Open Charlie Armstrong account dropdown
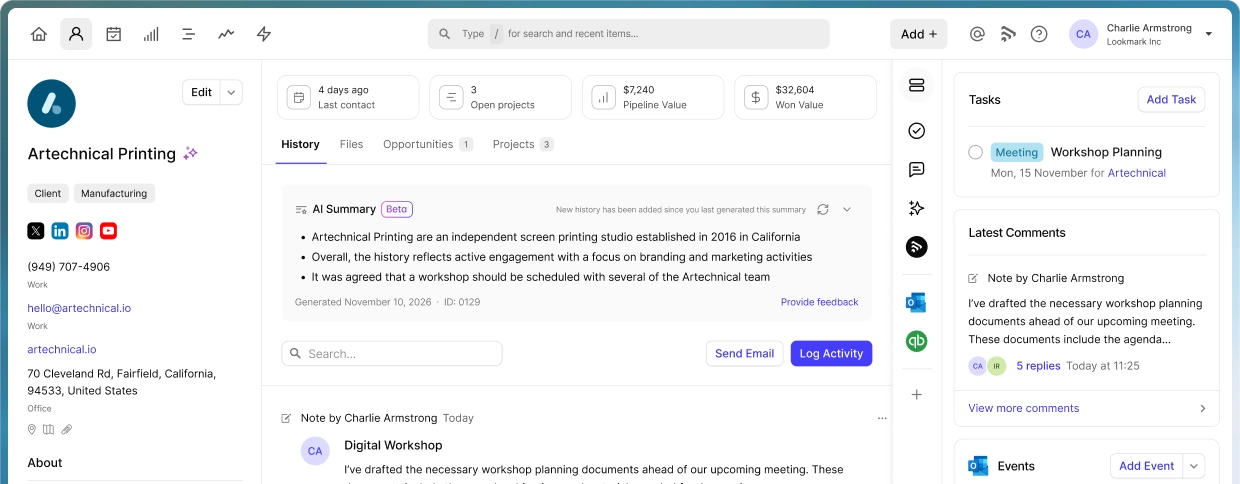Screen dimensions: 1240x484 click(1208, 34)
